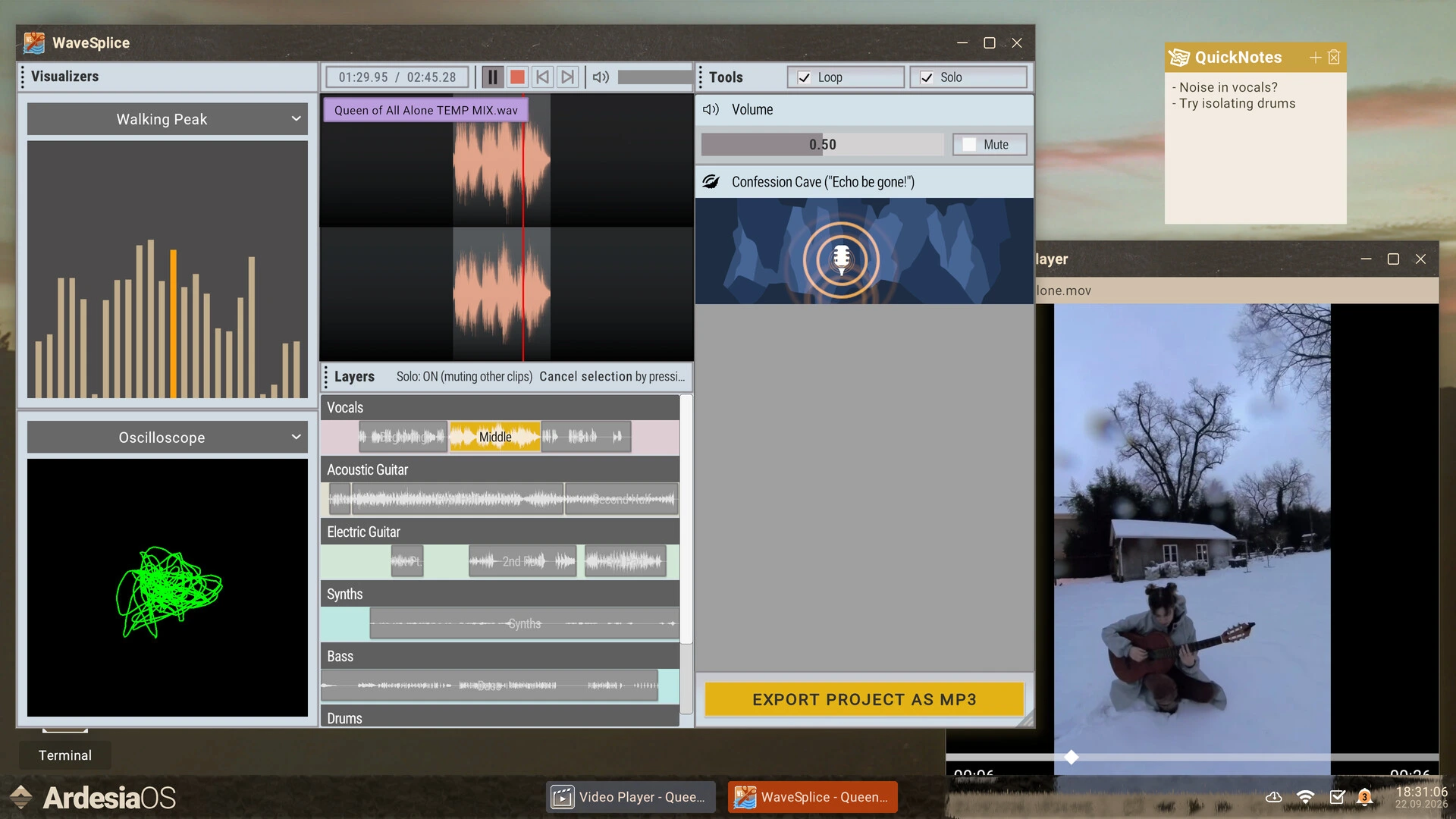Set the Volume tool slider at 0.50
The image size is (1456, 819).
click(x=823, y=145)
